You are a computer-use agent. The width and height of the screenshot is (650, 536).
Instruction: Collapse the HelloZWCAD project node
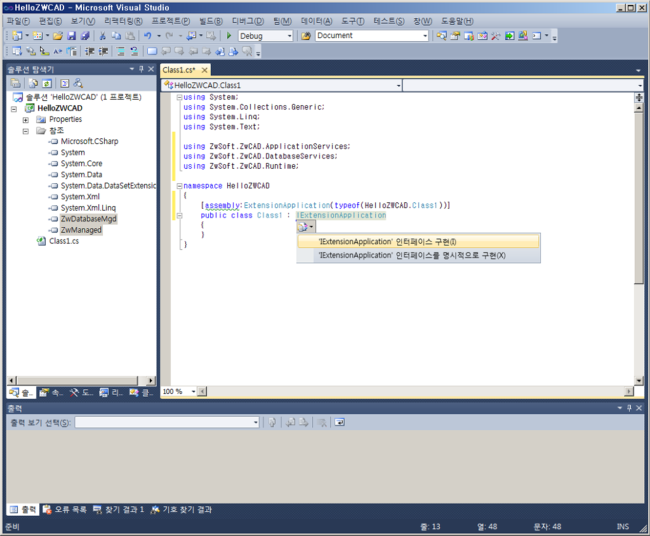coord(14,109)
